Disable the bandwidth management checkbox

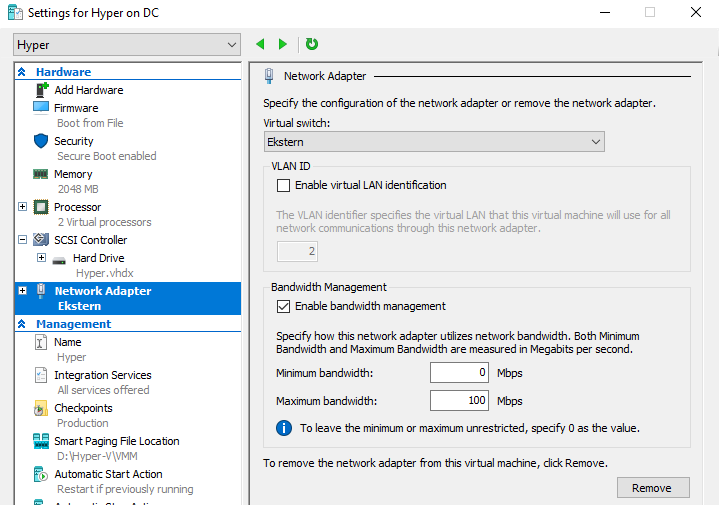(283, 306)
